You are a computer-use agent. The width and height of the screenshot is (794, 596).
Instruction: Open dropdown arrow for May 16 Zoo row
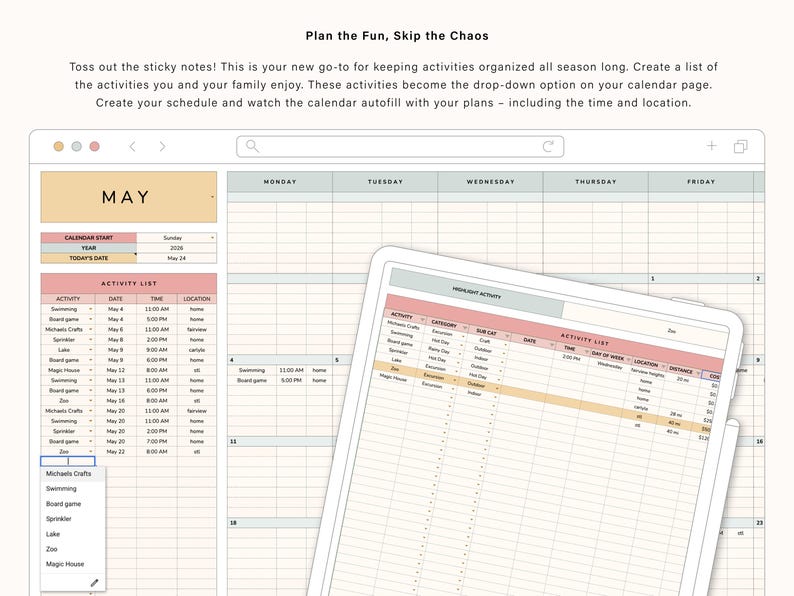pyautogui.click(x=91, y=401)
